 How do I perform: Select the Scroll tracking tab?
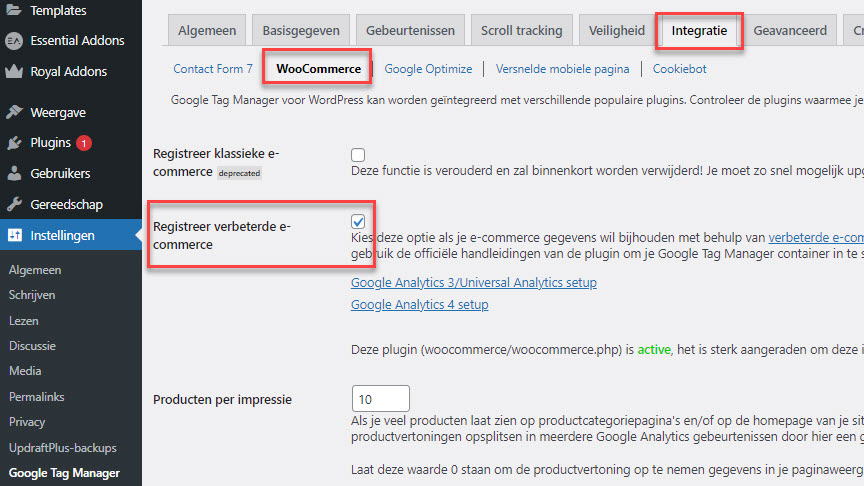click(x=521, y=30)
